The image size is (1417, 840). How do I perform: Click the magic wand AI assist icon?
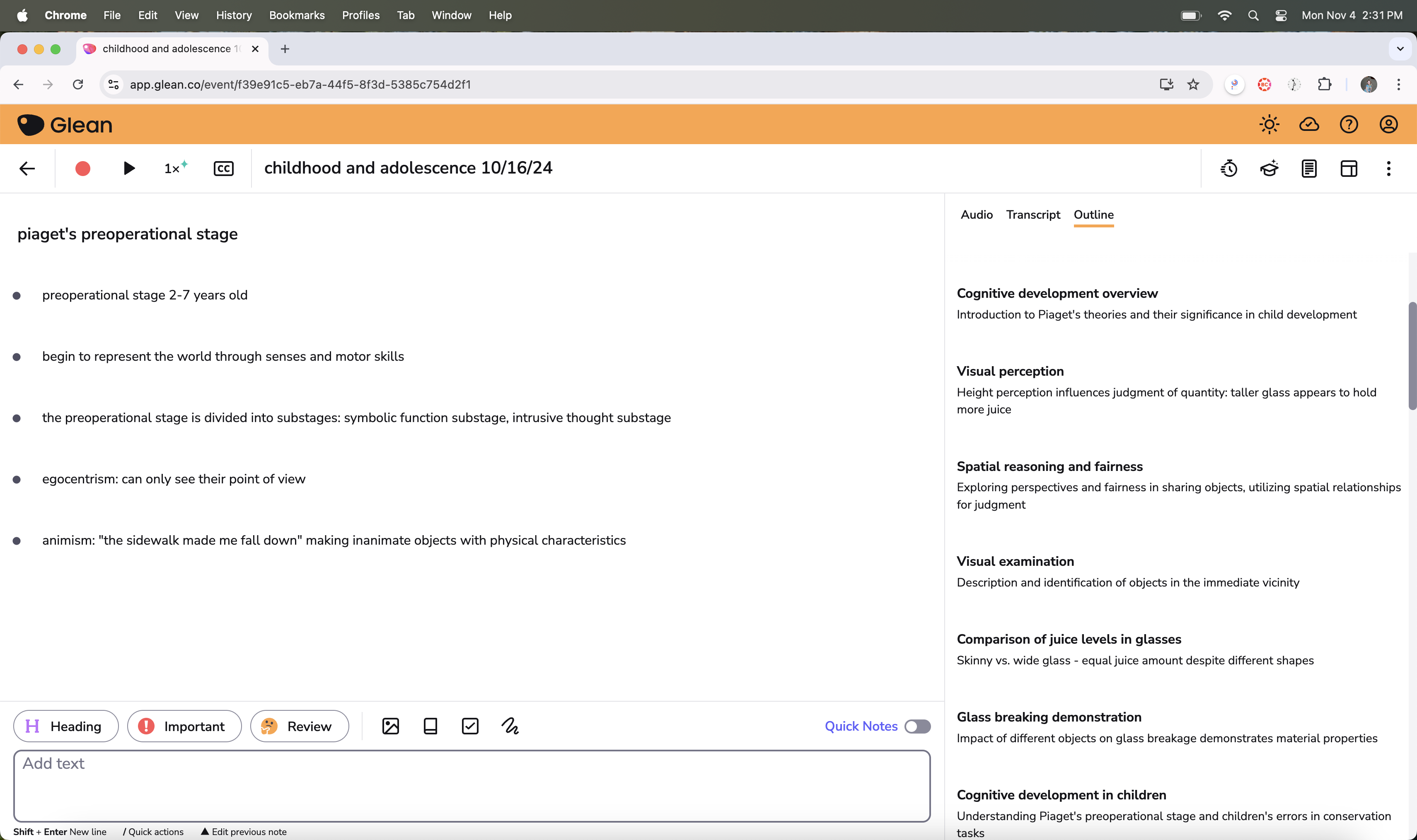coord(1269,168)
